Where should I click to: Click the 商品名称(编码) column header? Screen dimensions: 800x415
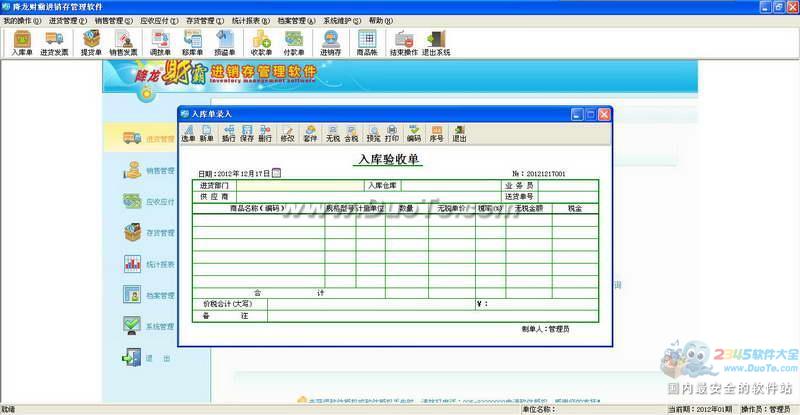pos(258,208)
